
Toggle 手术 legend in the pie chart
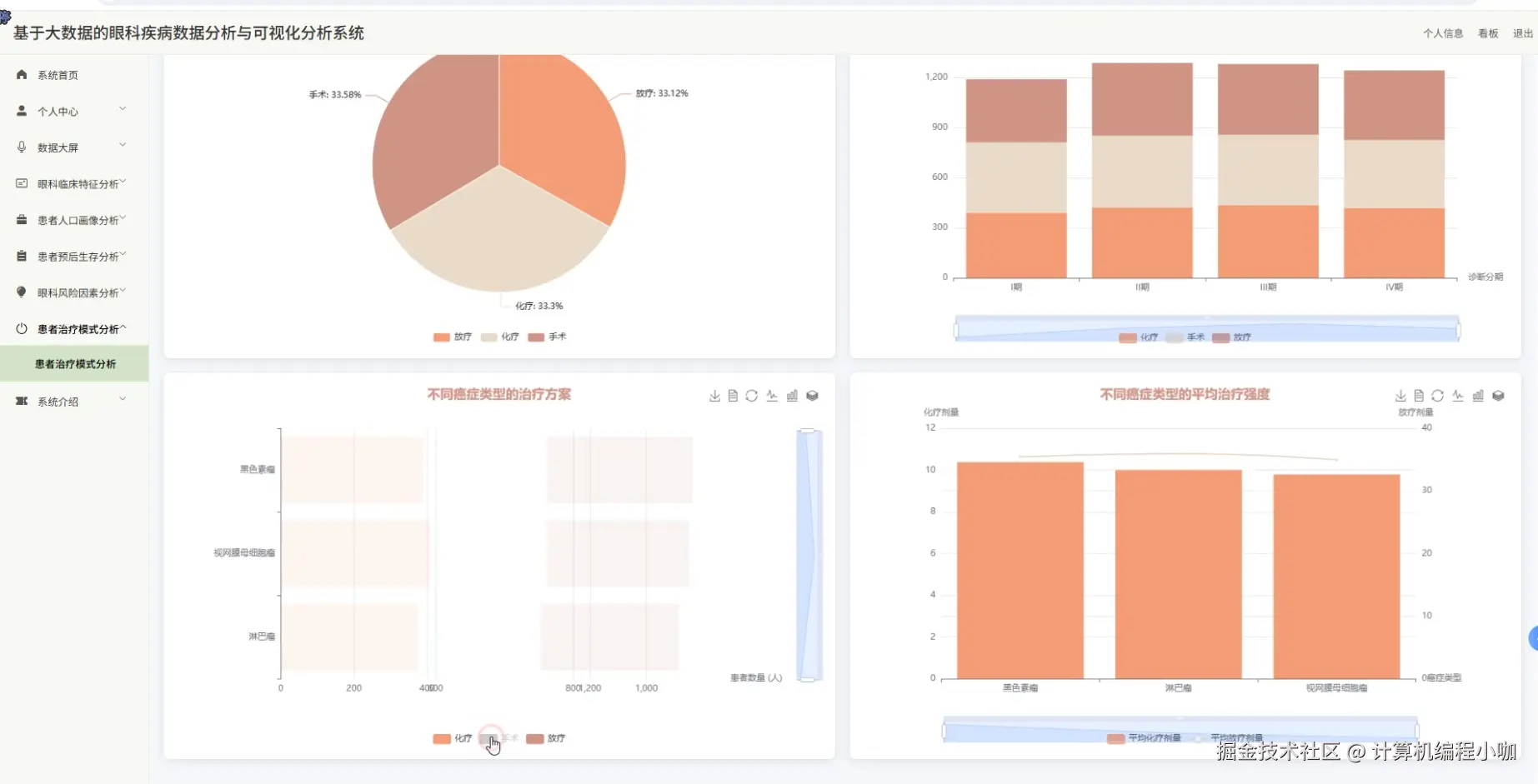coord(547,337)
